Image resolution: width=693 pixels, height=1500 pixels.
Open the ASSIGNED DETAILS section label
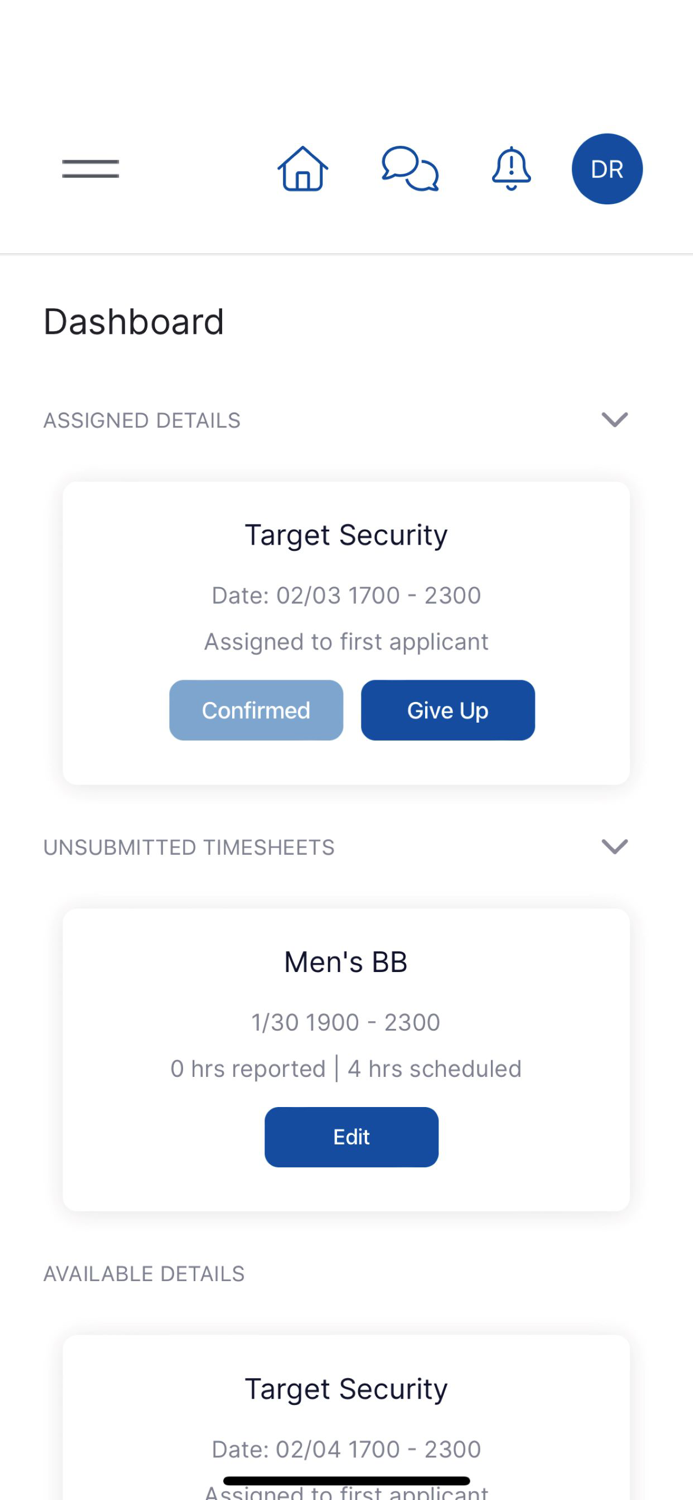pyautogui.click(x=141, y=420)
